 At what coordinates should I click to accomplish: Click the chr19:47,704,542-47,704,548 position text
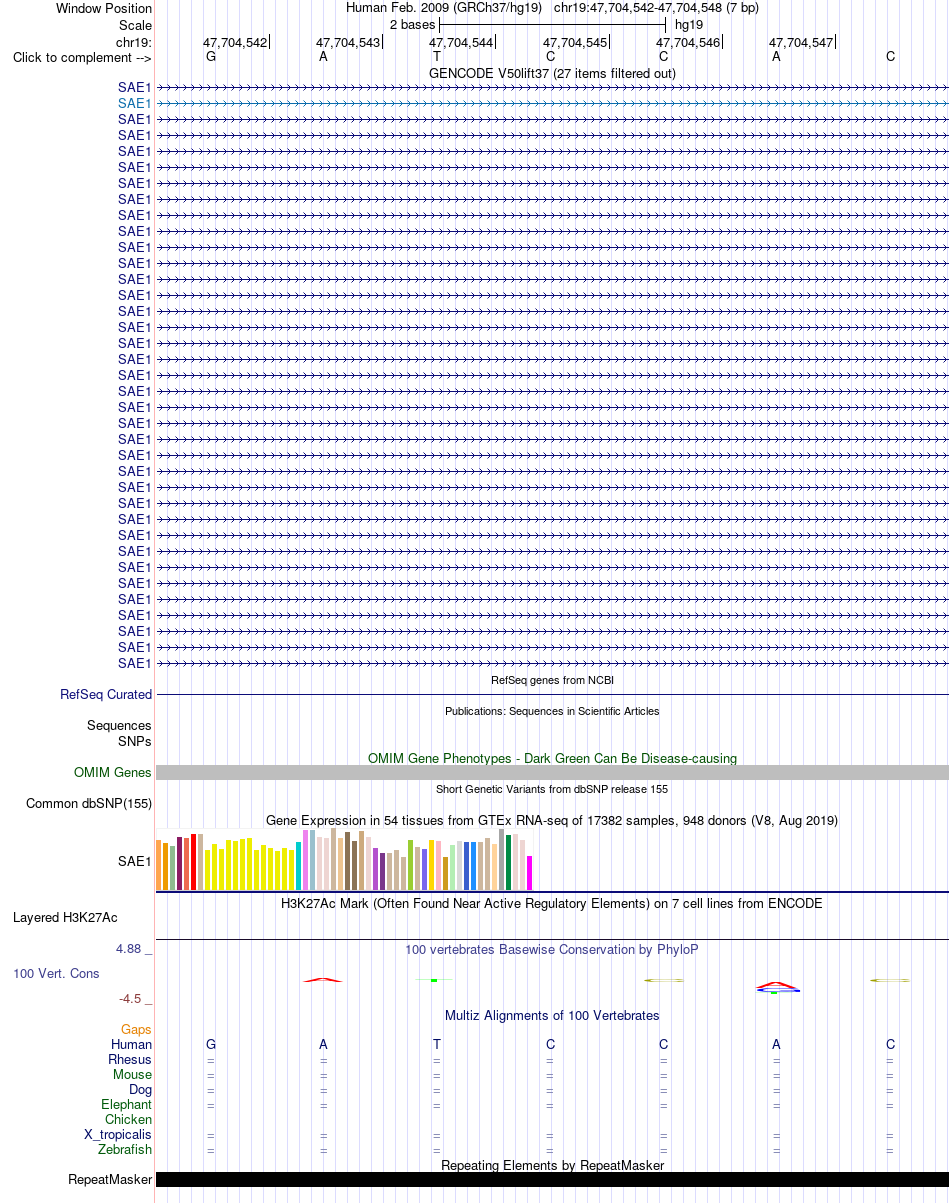click(x=656, y=8)
